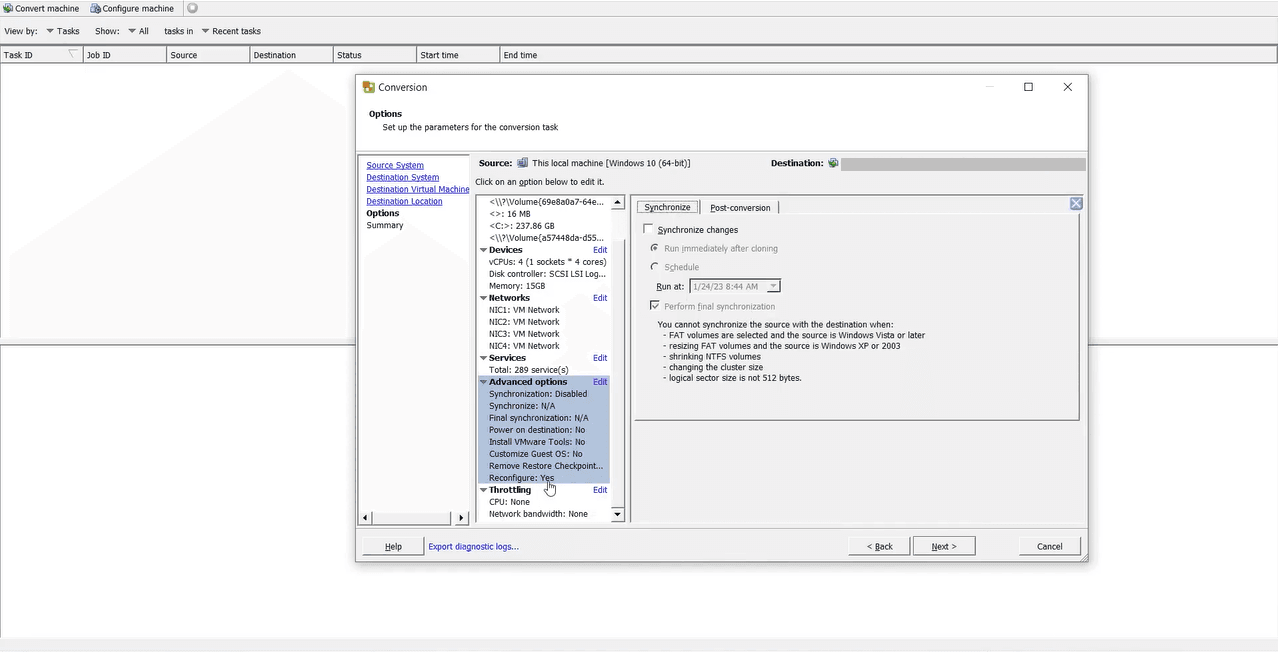Switch to the Post-conversion tab
This screenshot has width=1278, height=652.
[x=739, y=208]
